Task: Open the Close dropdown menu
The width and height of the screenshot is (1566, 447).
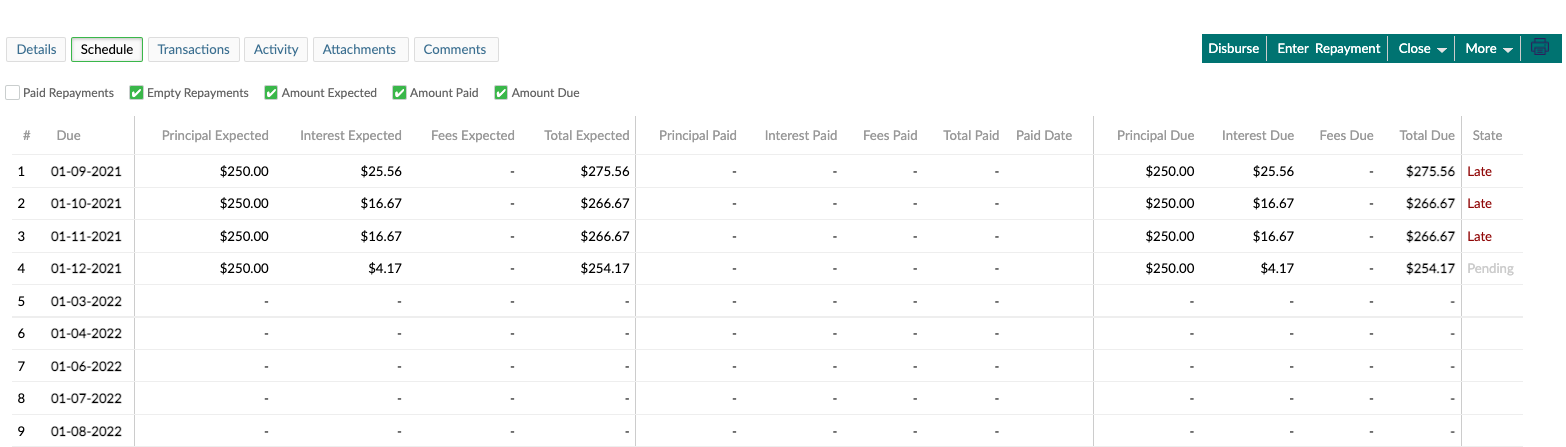Action: (1422, 49)
